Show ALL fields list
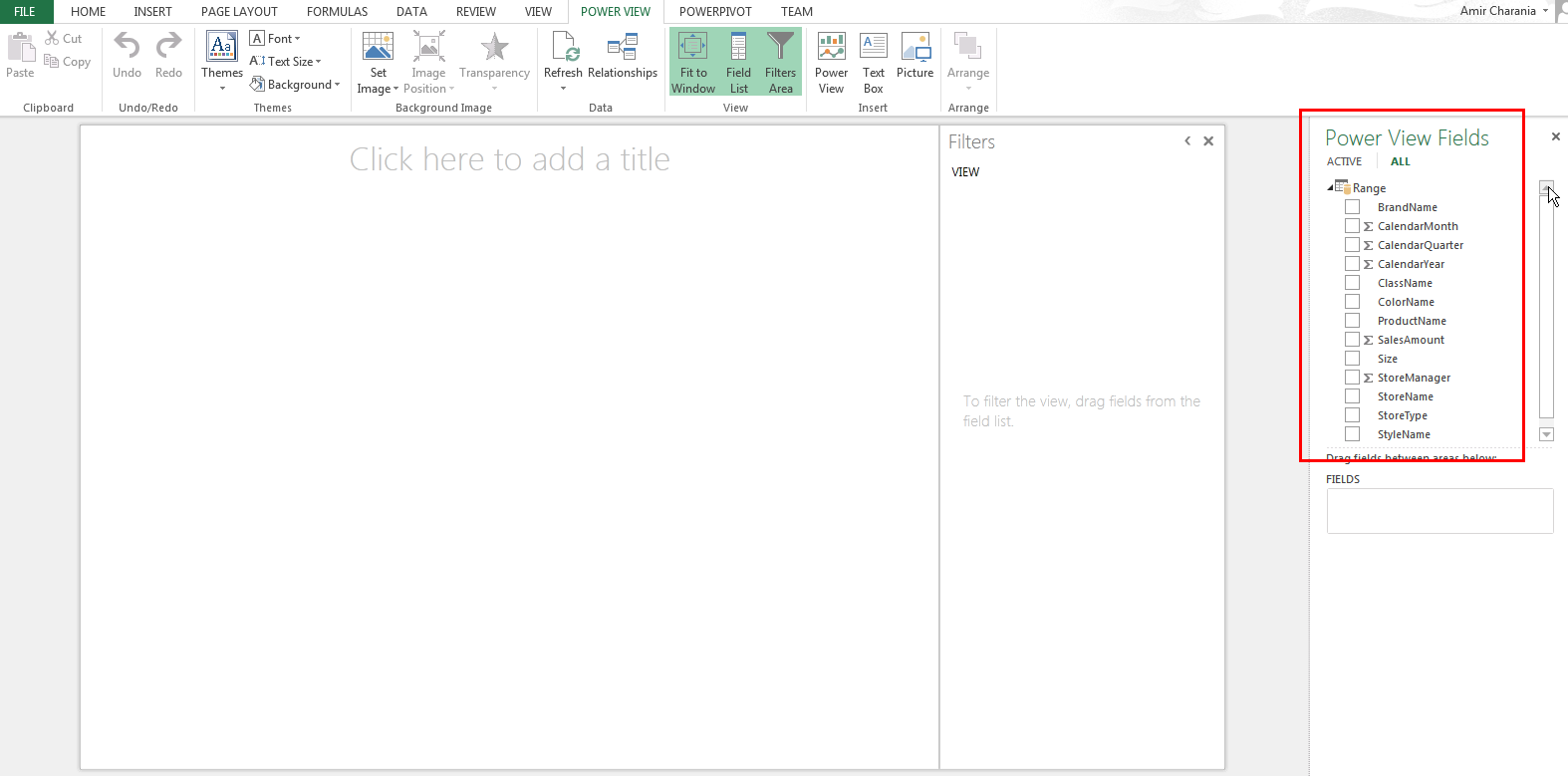Image resolution: width=1568 pixels, height=776 pixels. point(1400,161)
